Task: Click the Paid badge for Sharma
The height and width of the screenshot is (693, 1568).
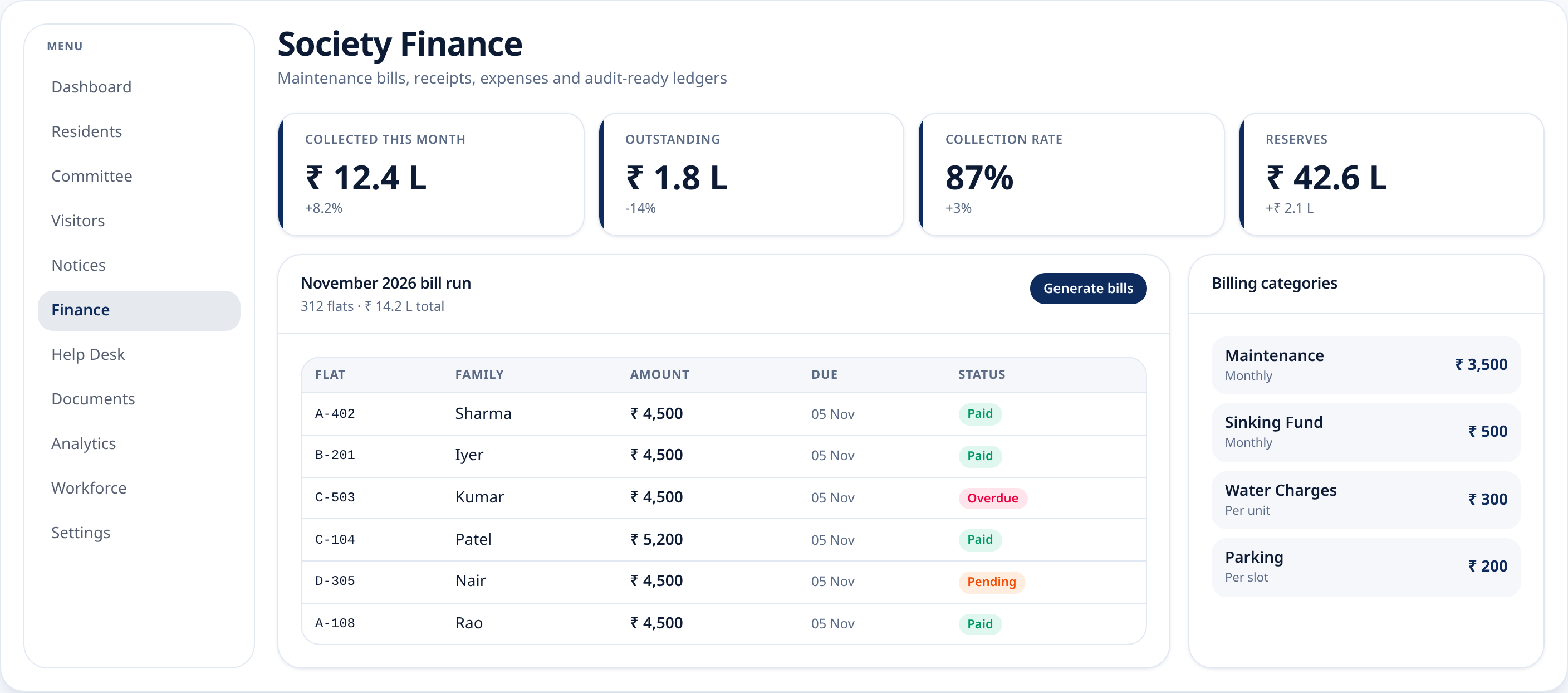Action: (x=979, y=413)
